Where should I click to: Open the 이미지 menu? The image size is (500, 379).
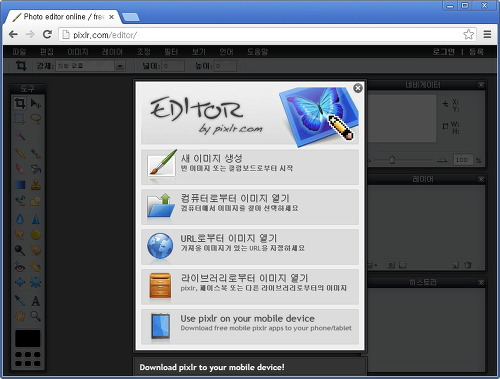[78, 52]
